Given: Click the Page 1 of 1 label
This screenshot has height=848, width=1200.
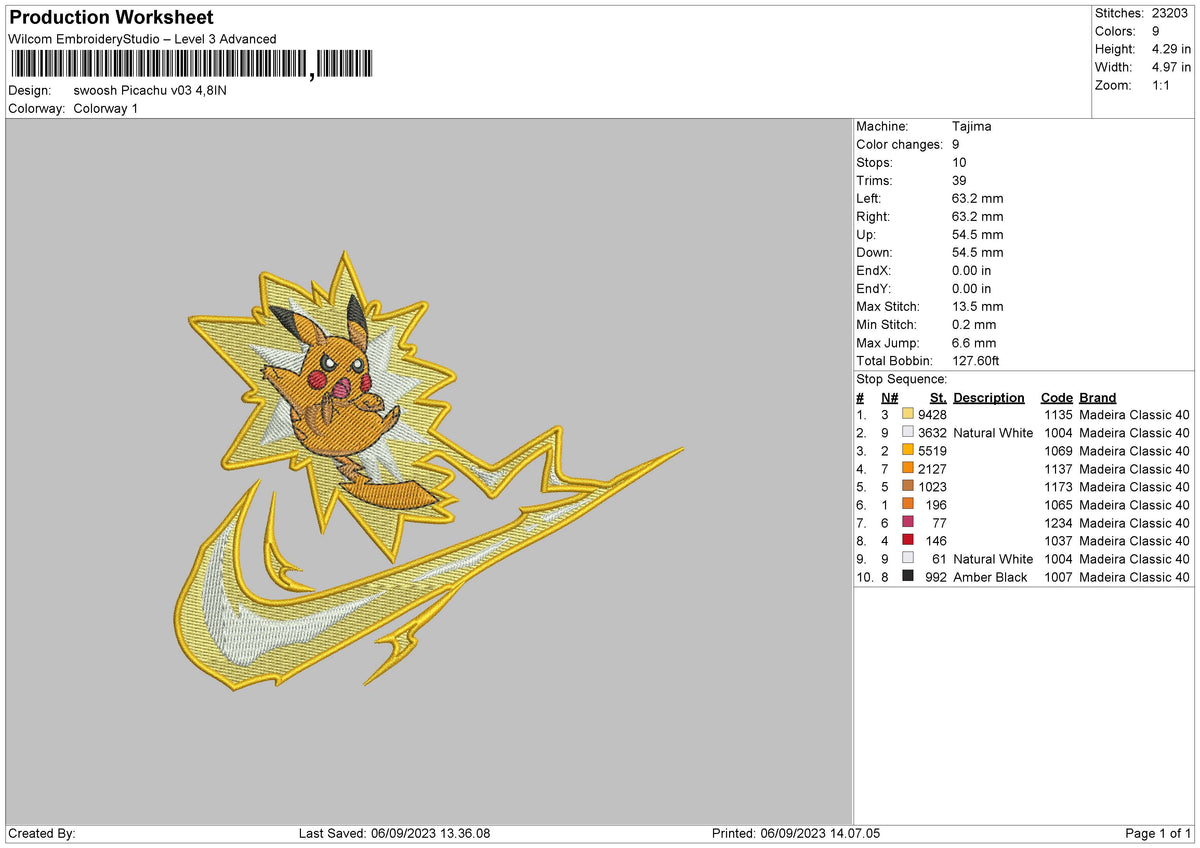Looking at the screenshot, I should tap(1158, 832).
